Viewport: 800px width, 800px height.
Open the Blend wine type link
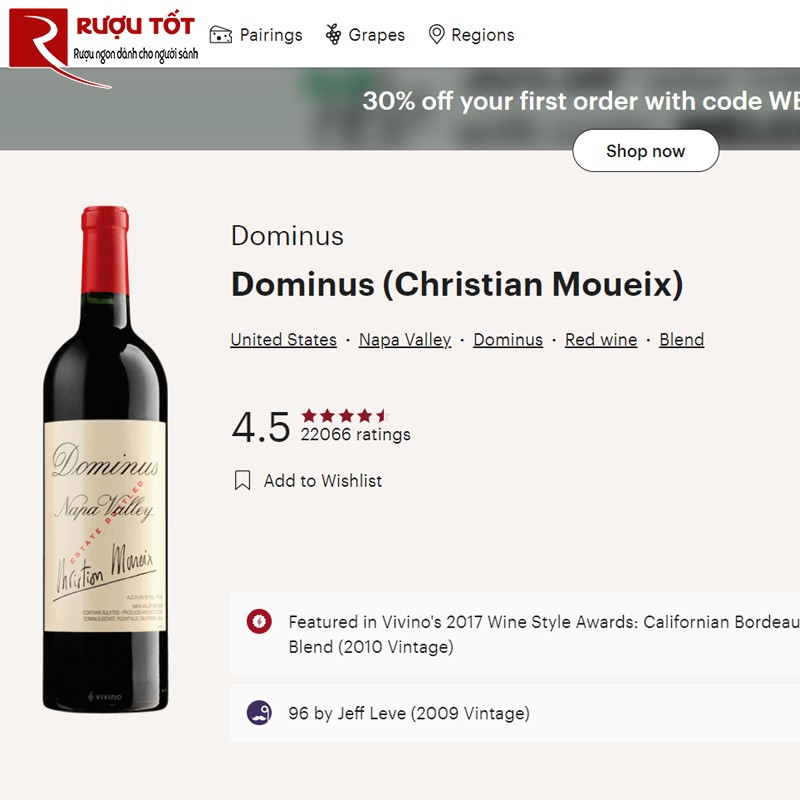click(682, 339)
